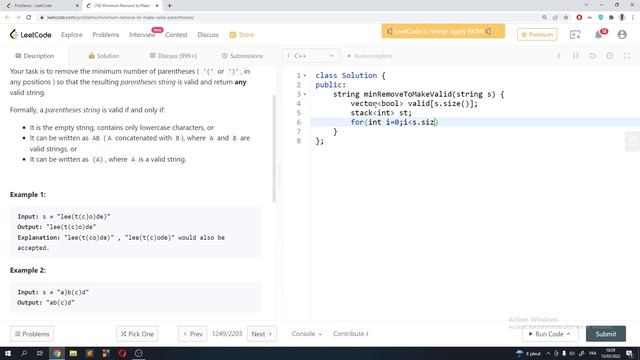Screen dimensions: 640x360
Task: Click the description panel scrollbar
Action: [274, 149]
